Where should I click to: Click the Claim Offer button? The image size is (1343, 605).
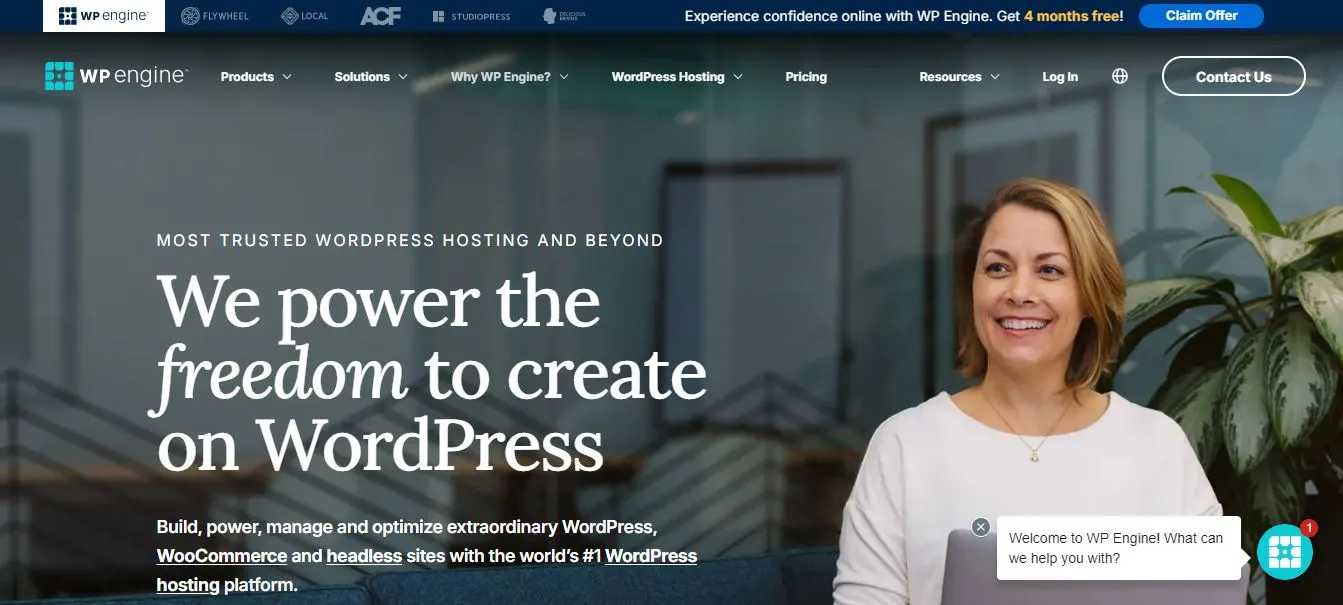pyautogui.click(x=1200, y=15)
